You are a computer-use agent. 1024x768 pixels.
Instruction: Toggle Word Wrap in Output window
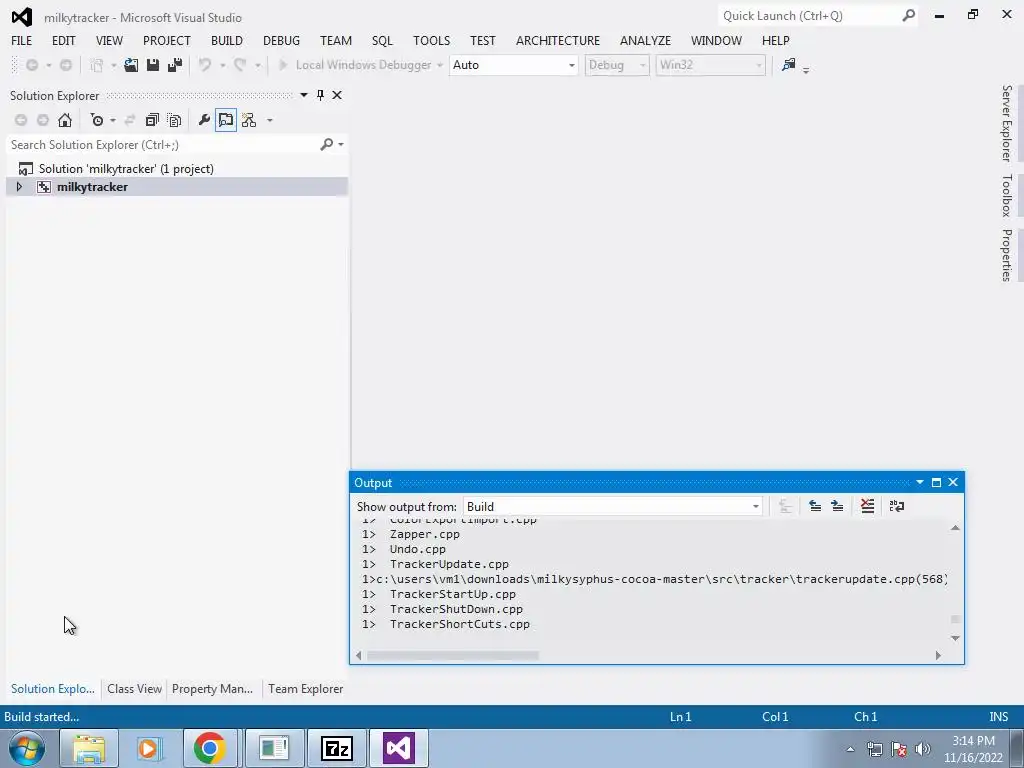pyautogui.click(x=897, y=506)
